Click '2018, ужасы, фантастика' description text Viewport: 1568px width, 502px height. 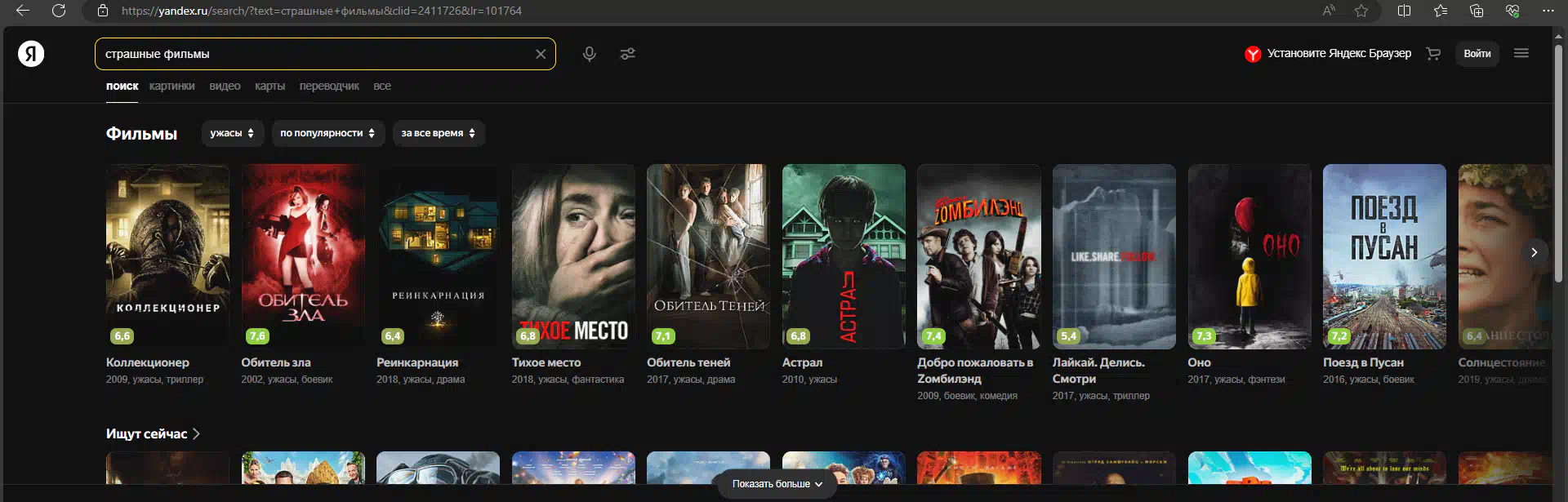(x=568, y=380)
